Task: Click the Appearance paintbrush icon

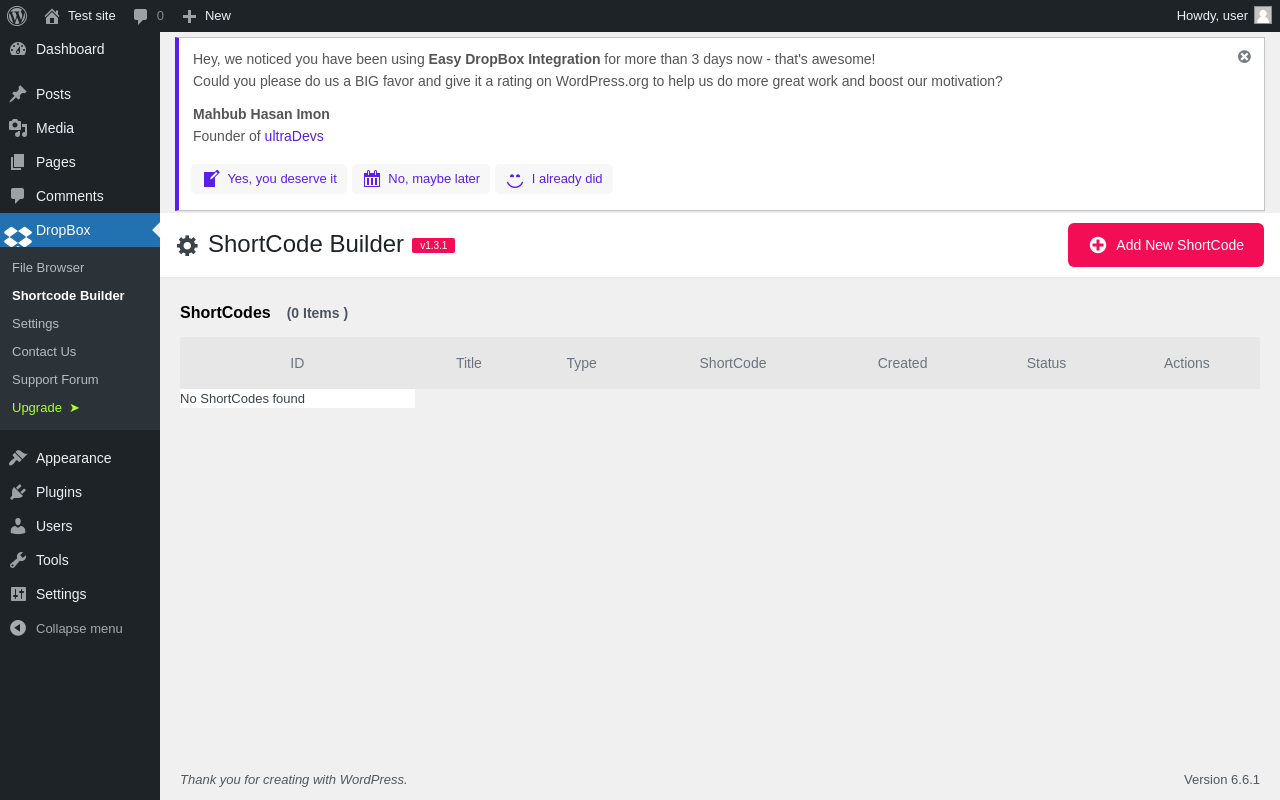Action: click(x=18, y=458)
